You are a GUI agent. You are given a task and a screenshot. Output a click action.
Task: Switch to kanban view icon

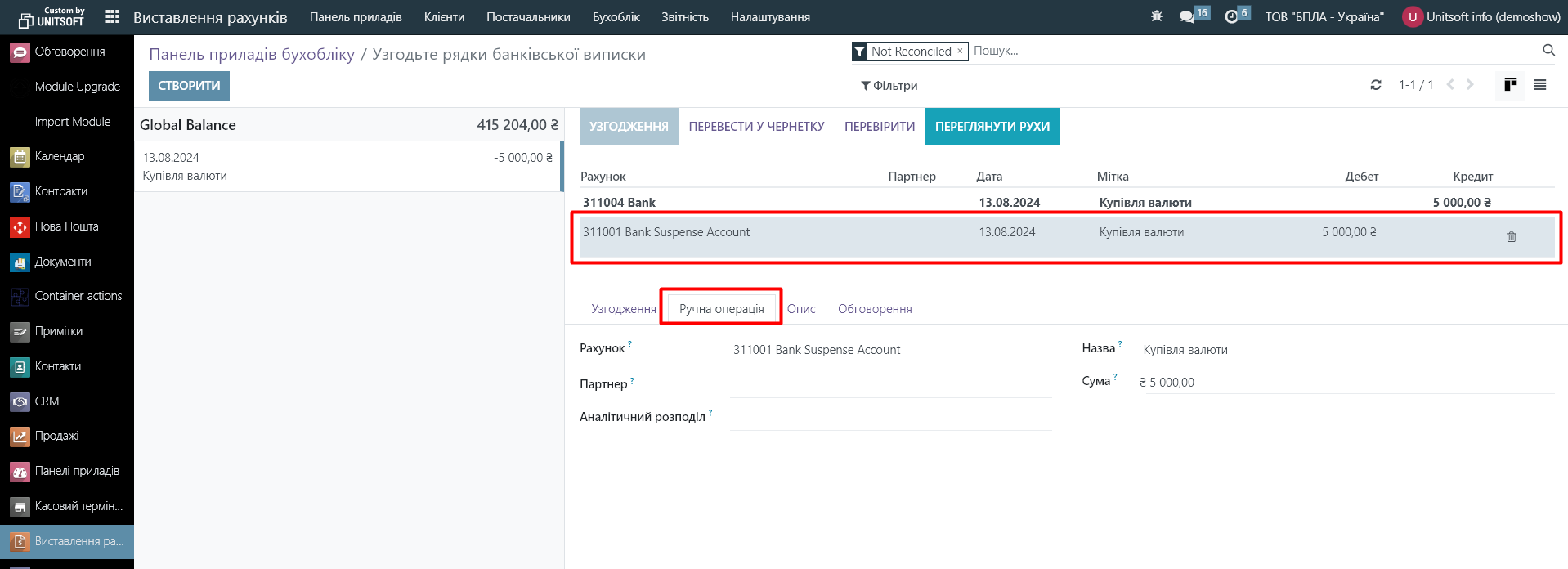point(1510,85)
